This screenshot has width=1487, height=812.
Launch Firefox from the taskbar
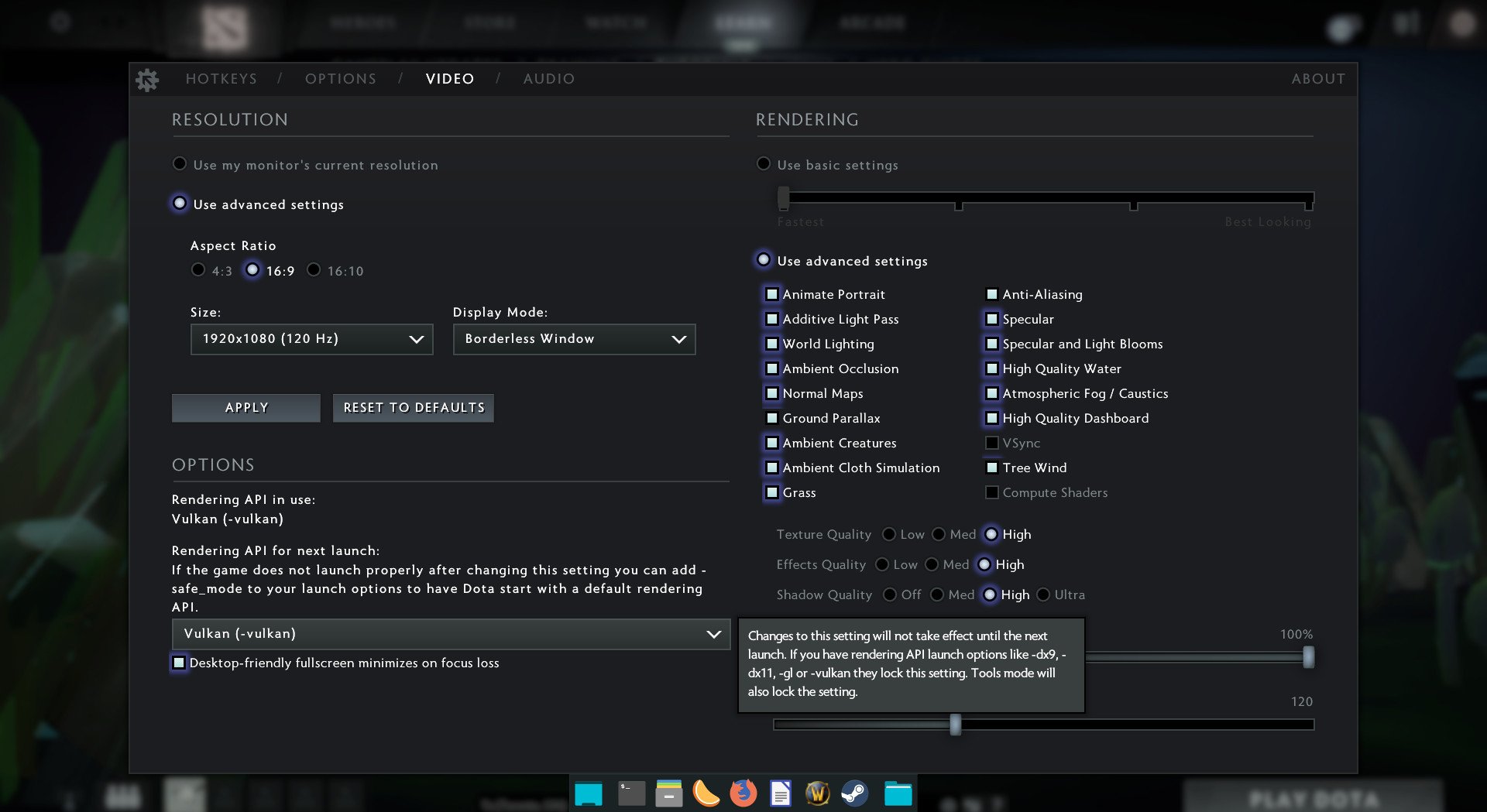(743, 793)
